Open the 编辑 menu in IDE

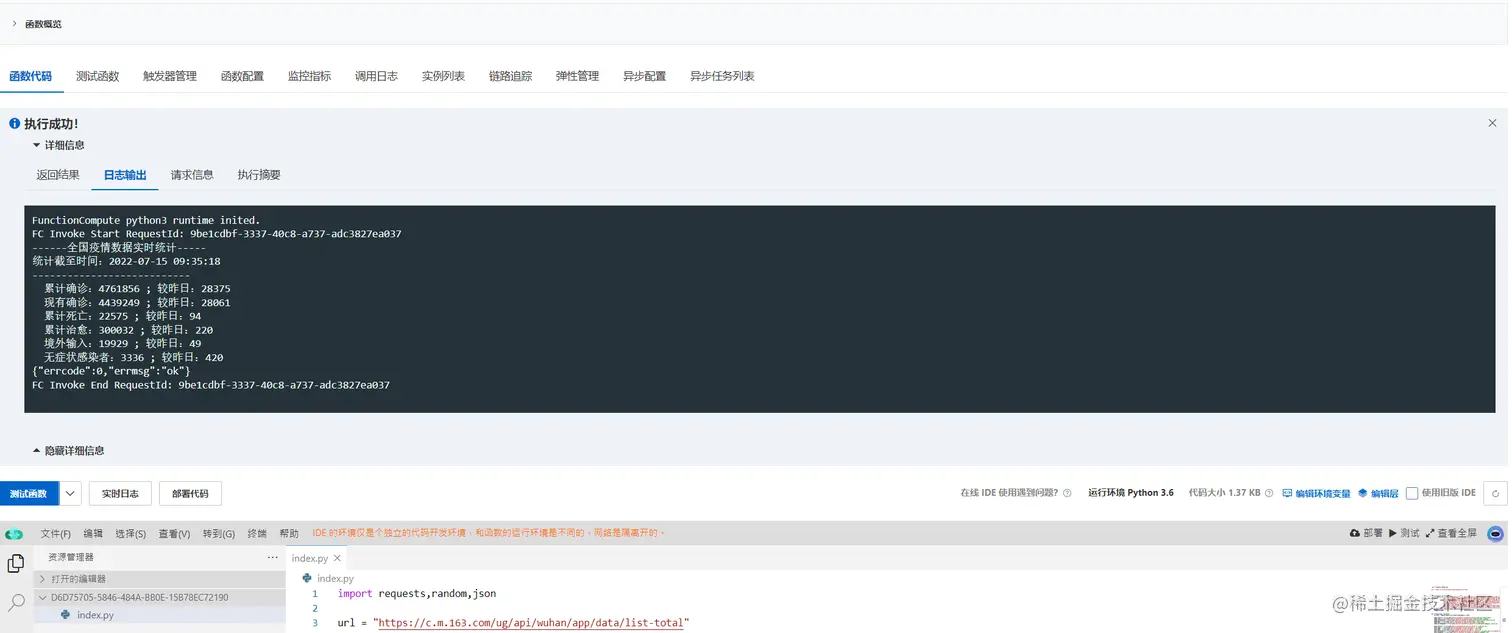tap(93, 534)
